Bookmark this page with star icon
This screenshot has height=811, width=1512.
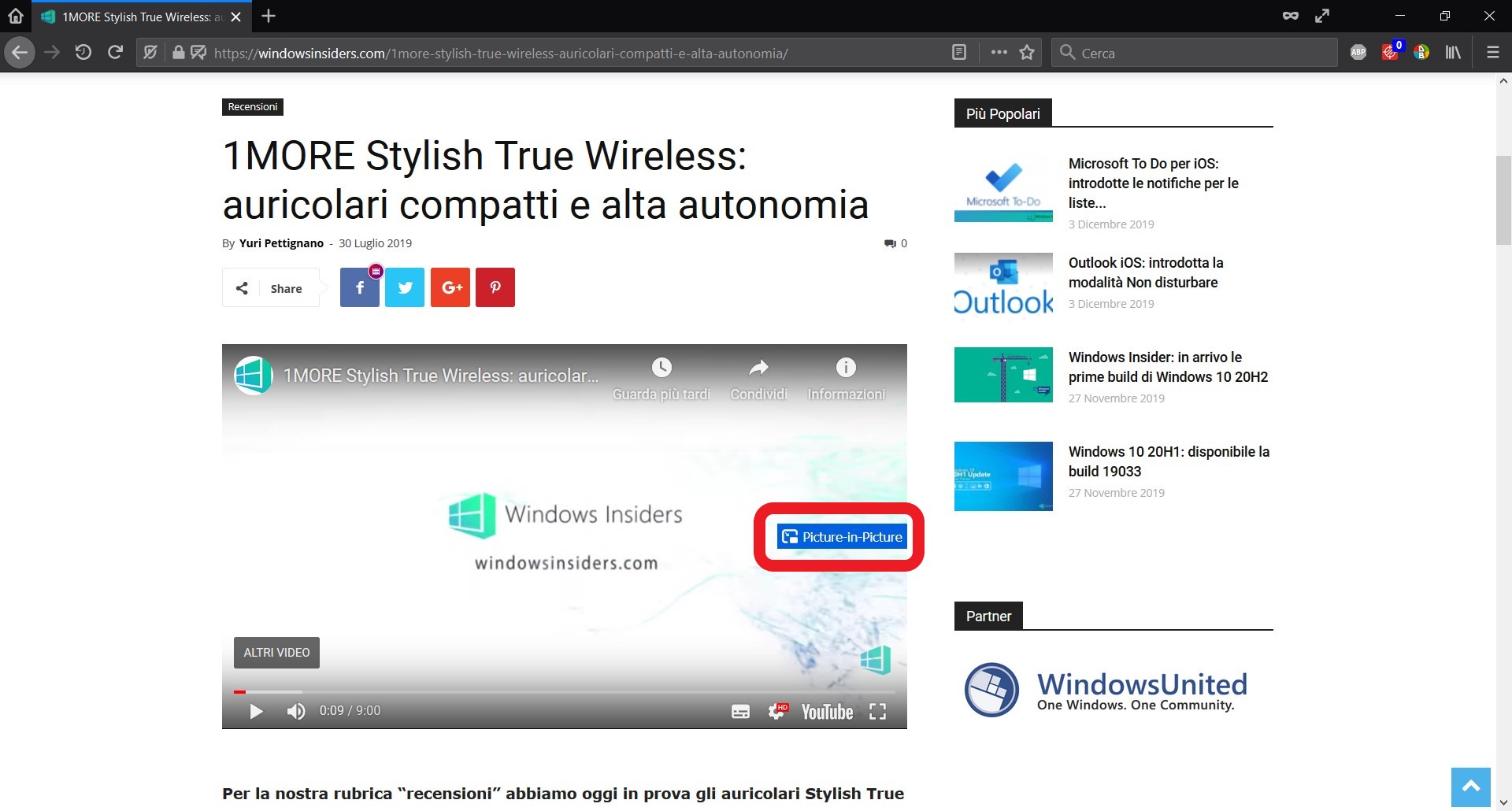tap(1027, 53)
